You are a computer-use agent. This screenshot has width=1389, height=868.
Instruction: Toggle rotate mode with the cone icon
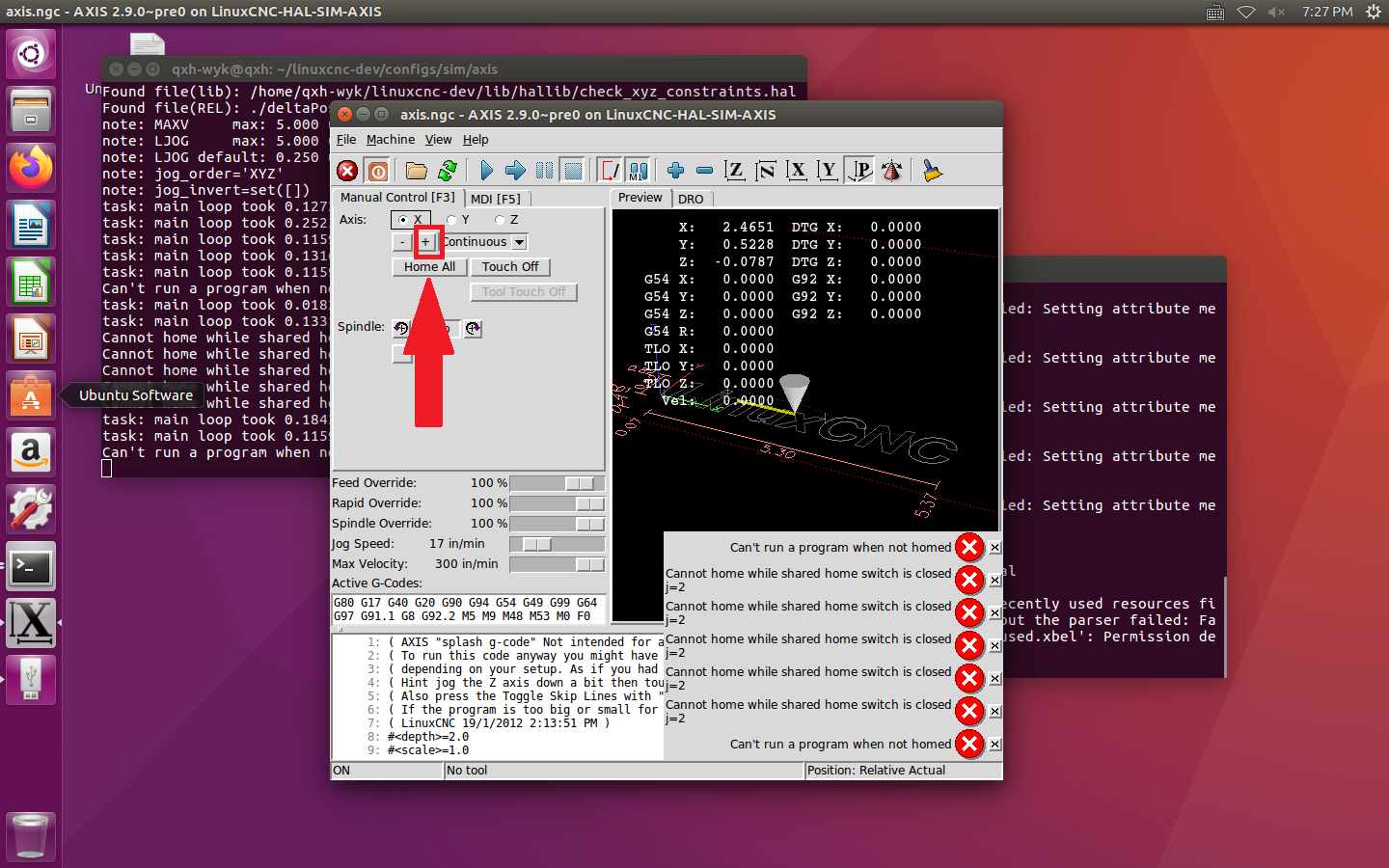tap(891, 171)
